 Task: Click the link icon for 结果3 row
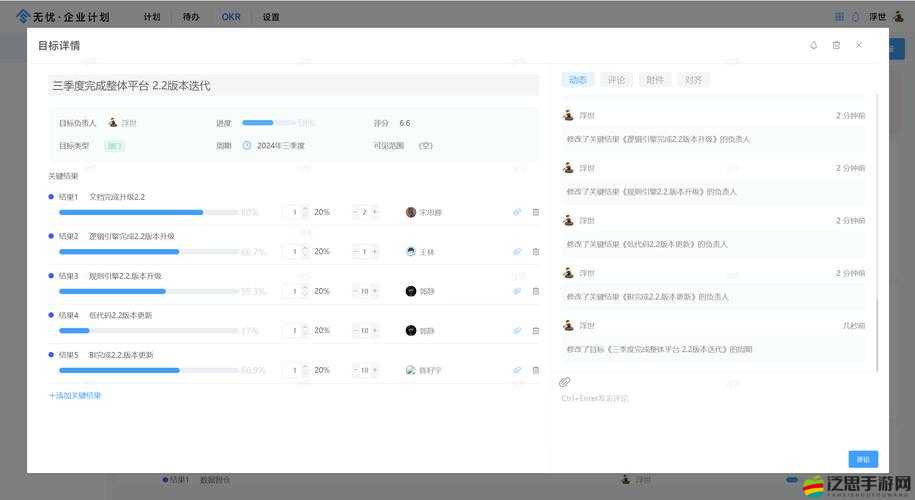click(517, 291)
